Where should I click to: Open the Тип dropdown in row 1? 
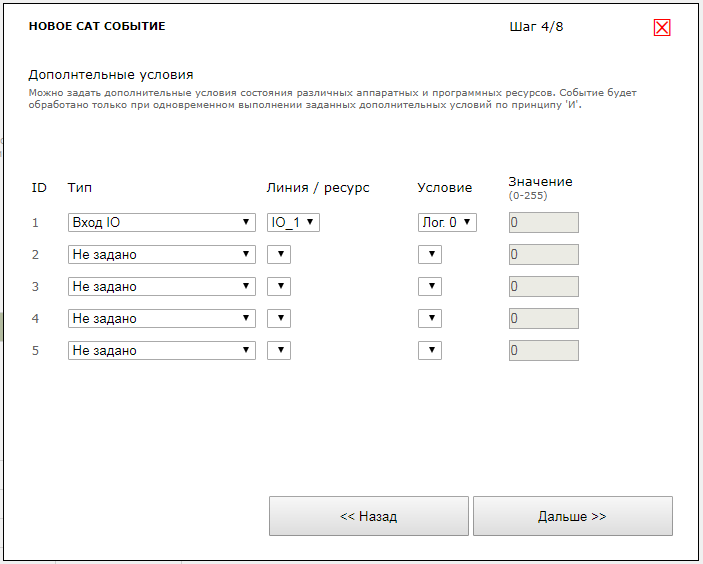[161, 223]
